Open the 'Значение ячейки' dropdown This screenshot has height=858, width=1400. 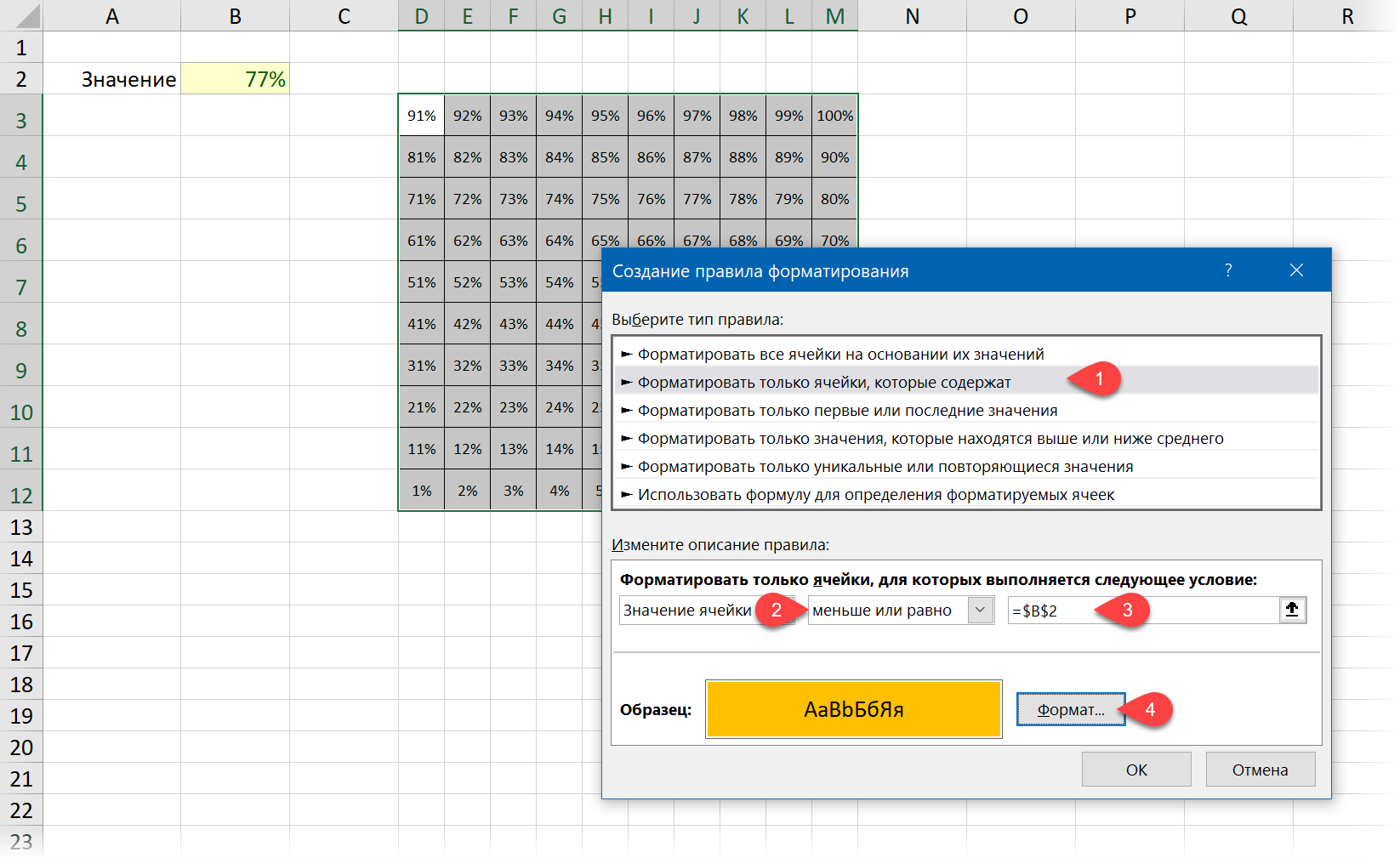[x=706, y=610]
